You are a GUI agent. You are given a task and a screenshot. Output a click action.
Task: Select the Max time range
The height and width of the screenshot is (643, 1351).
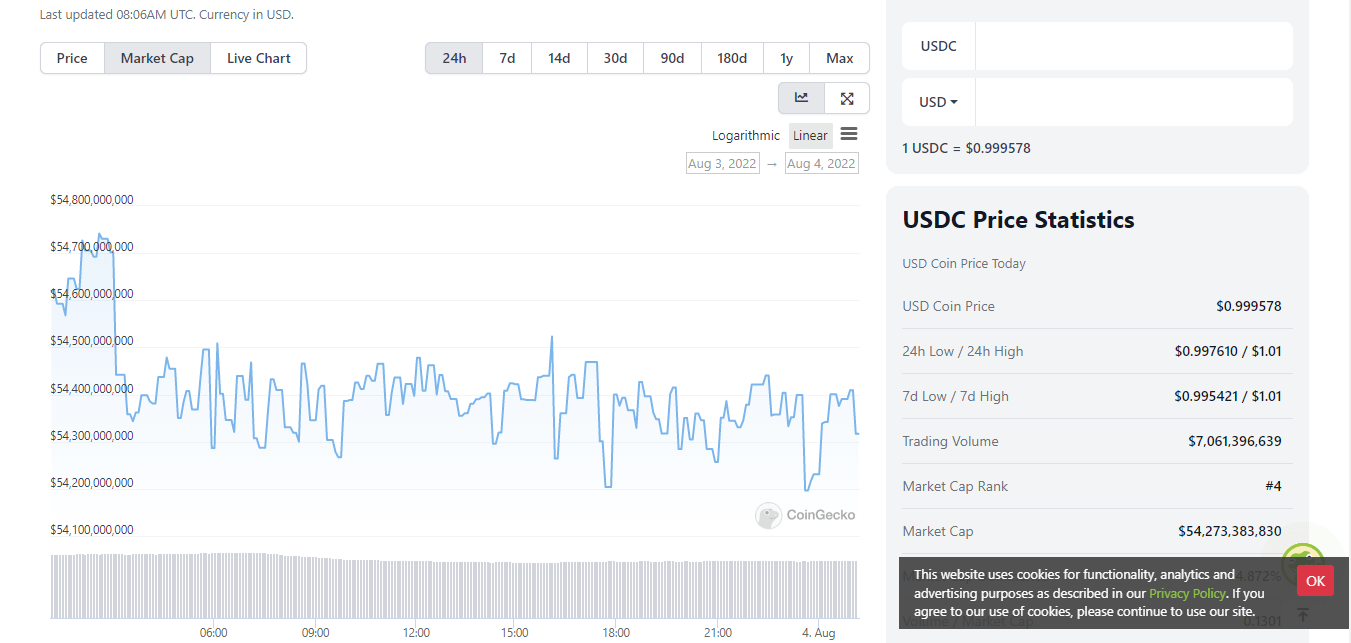(839, 58)
